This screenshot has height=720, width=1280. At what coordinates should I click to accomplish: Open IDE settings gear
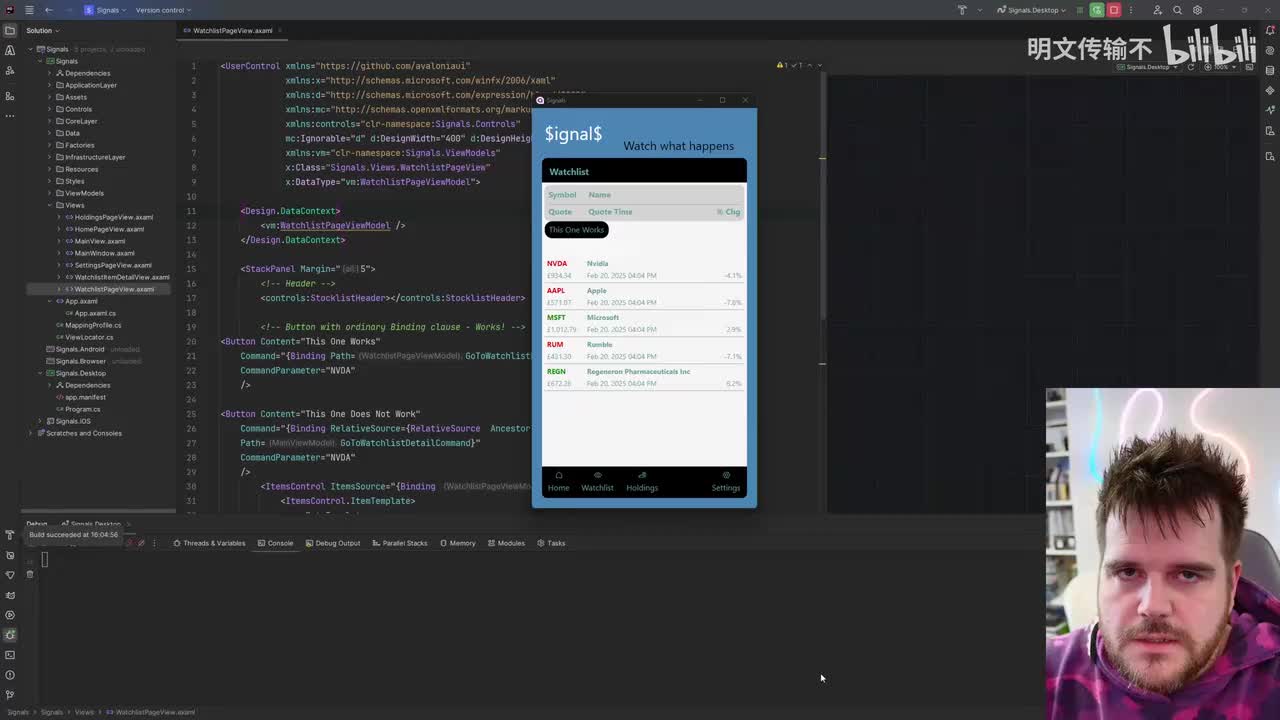[x=1197, y=10]
